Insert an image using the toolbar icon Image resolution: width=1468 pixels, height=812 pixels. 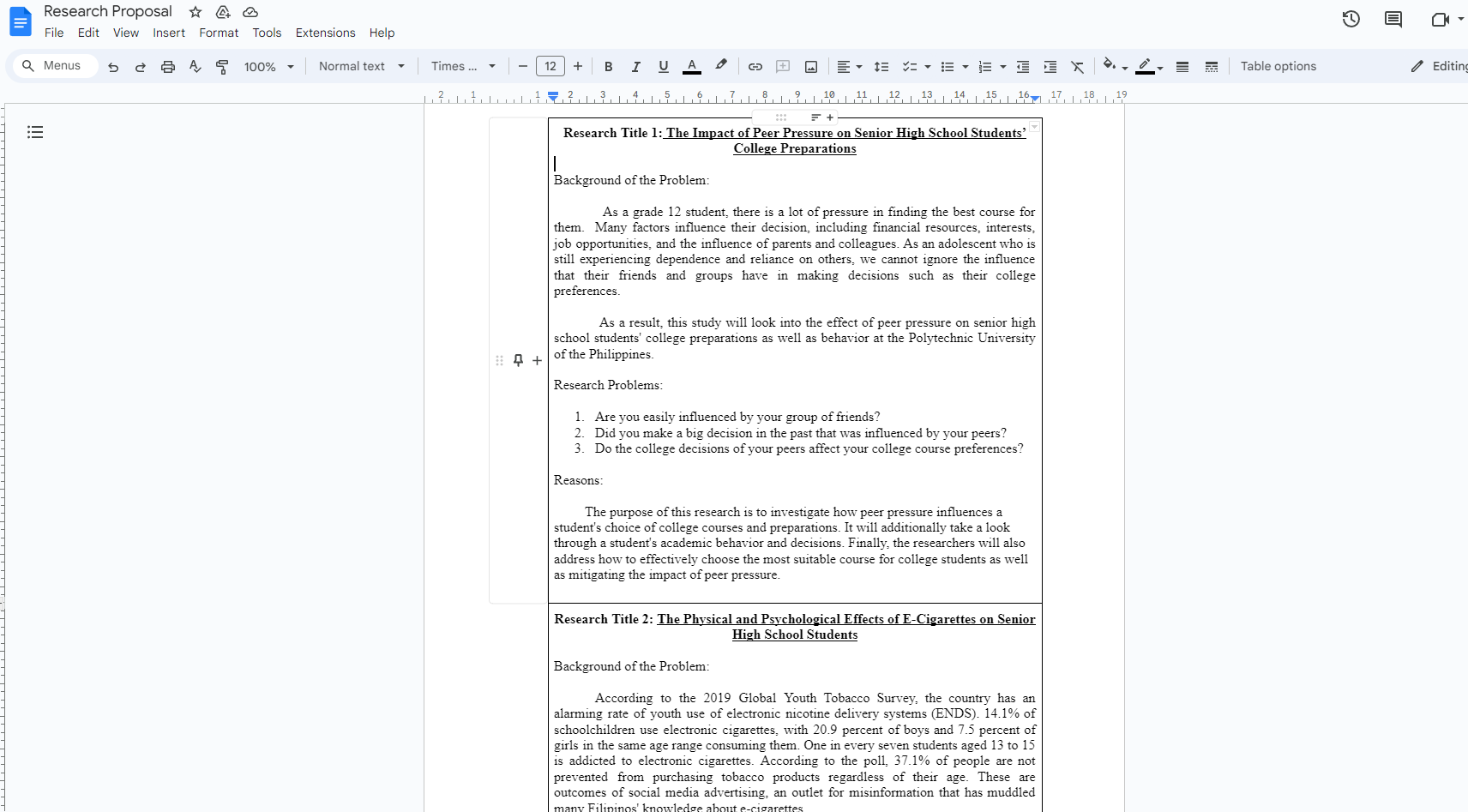coord(811,66)
